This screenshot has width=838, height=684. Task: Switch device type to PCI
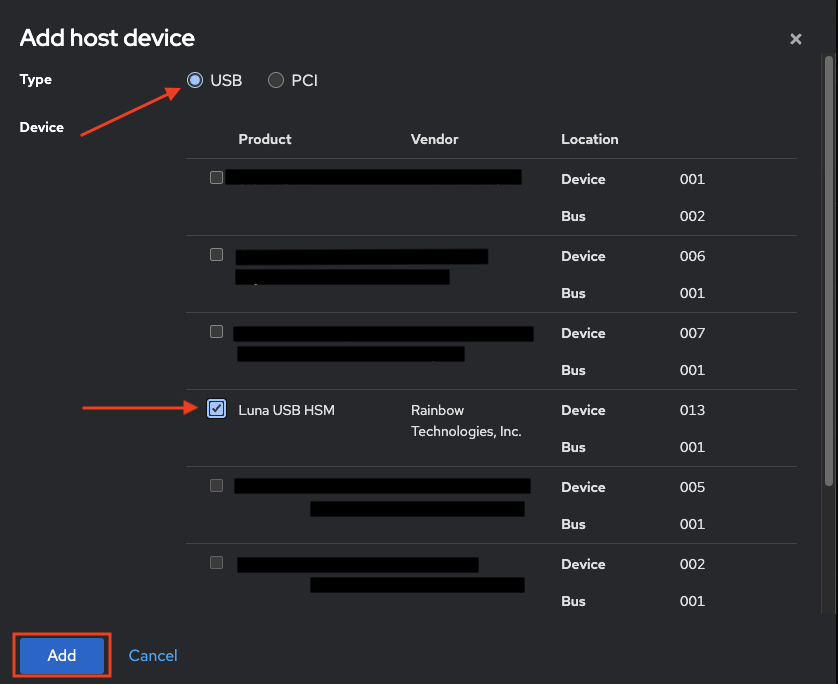click(276, 80)
